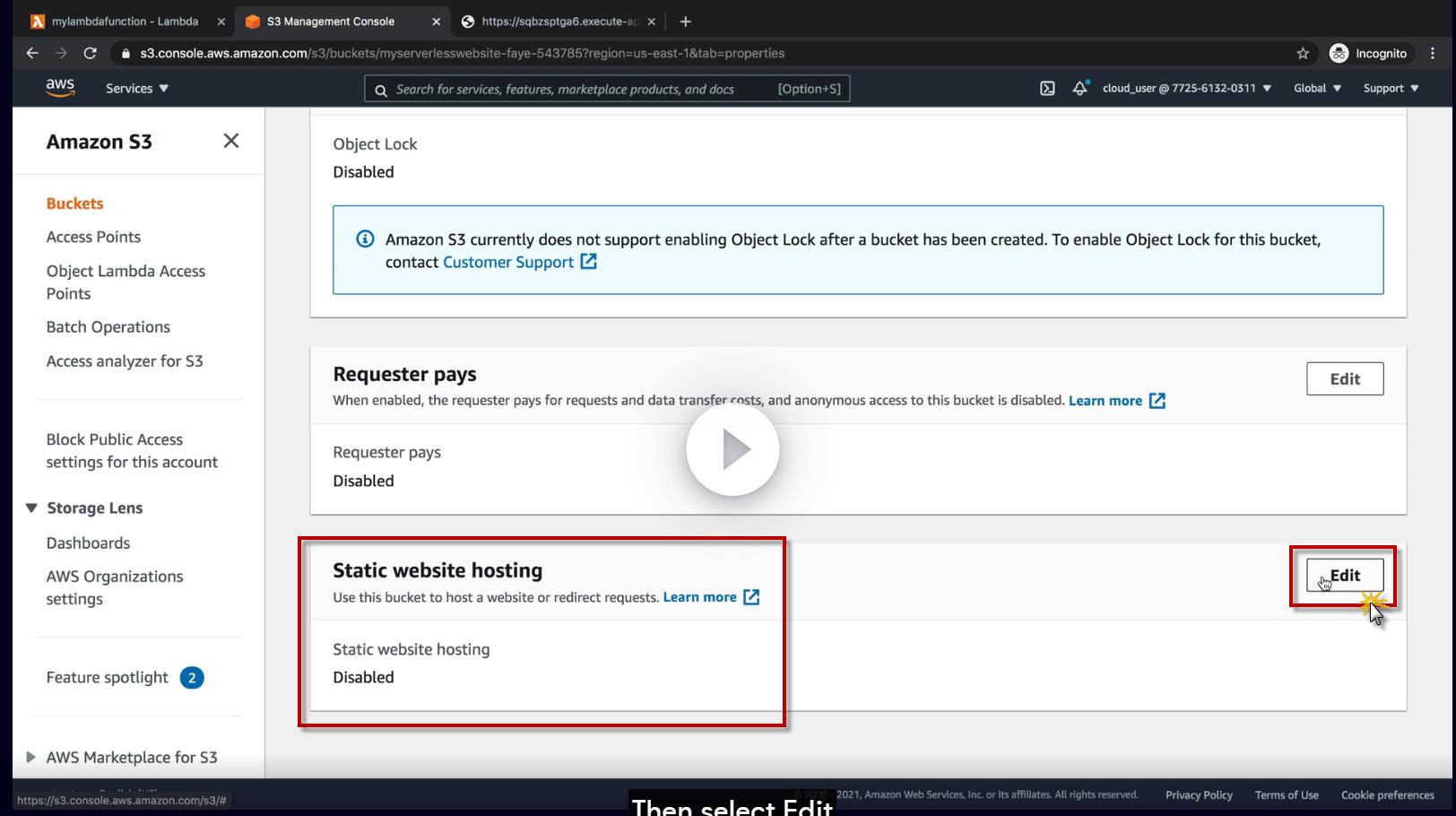Select the Object Lock label
The width and height of the screenshot is (1456, 816).
pos(375,144)
